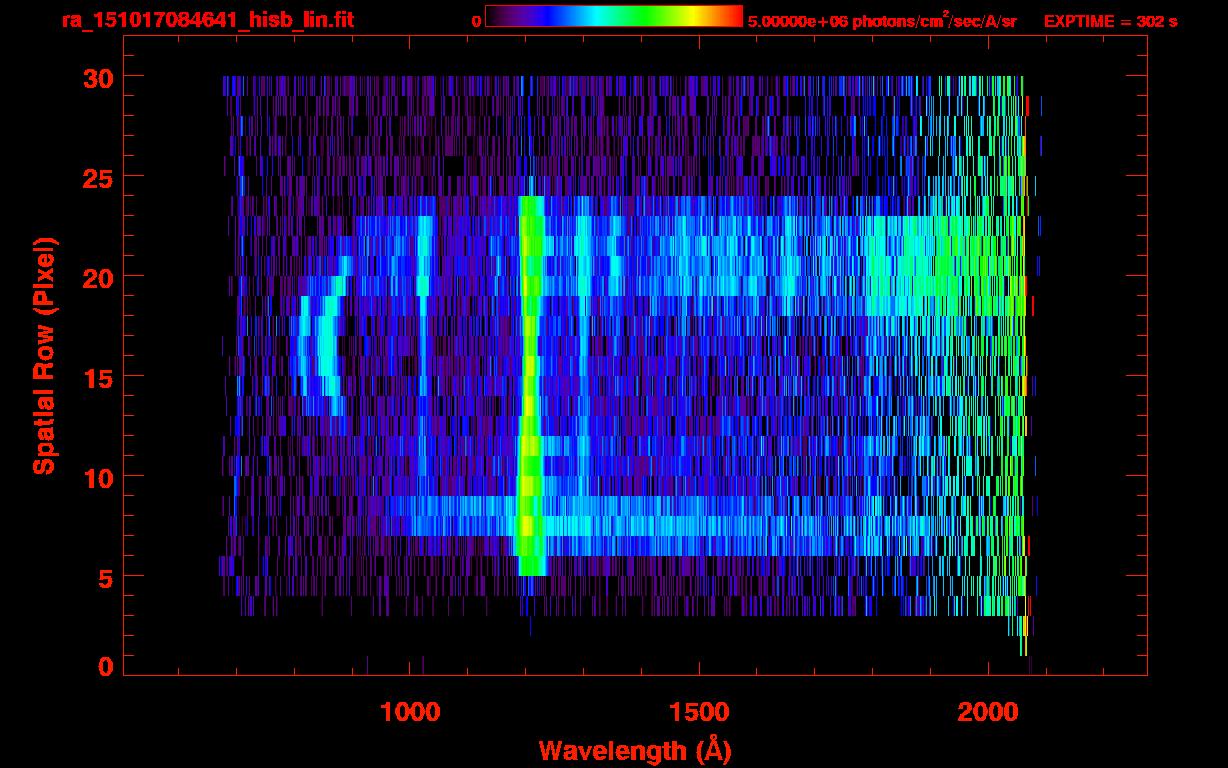The height and width of the screenshot is (768, 1228).
Task: Click the EXPTIME = 302 s label
Action: pyautogui.click(x=1110, y=21)
